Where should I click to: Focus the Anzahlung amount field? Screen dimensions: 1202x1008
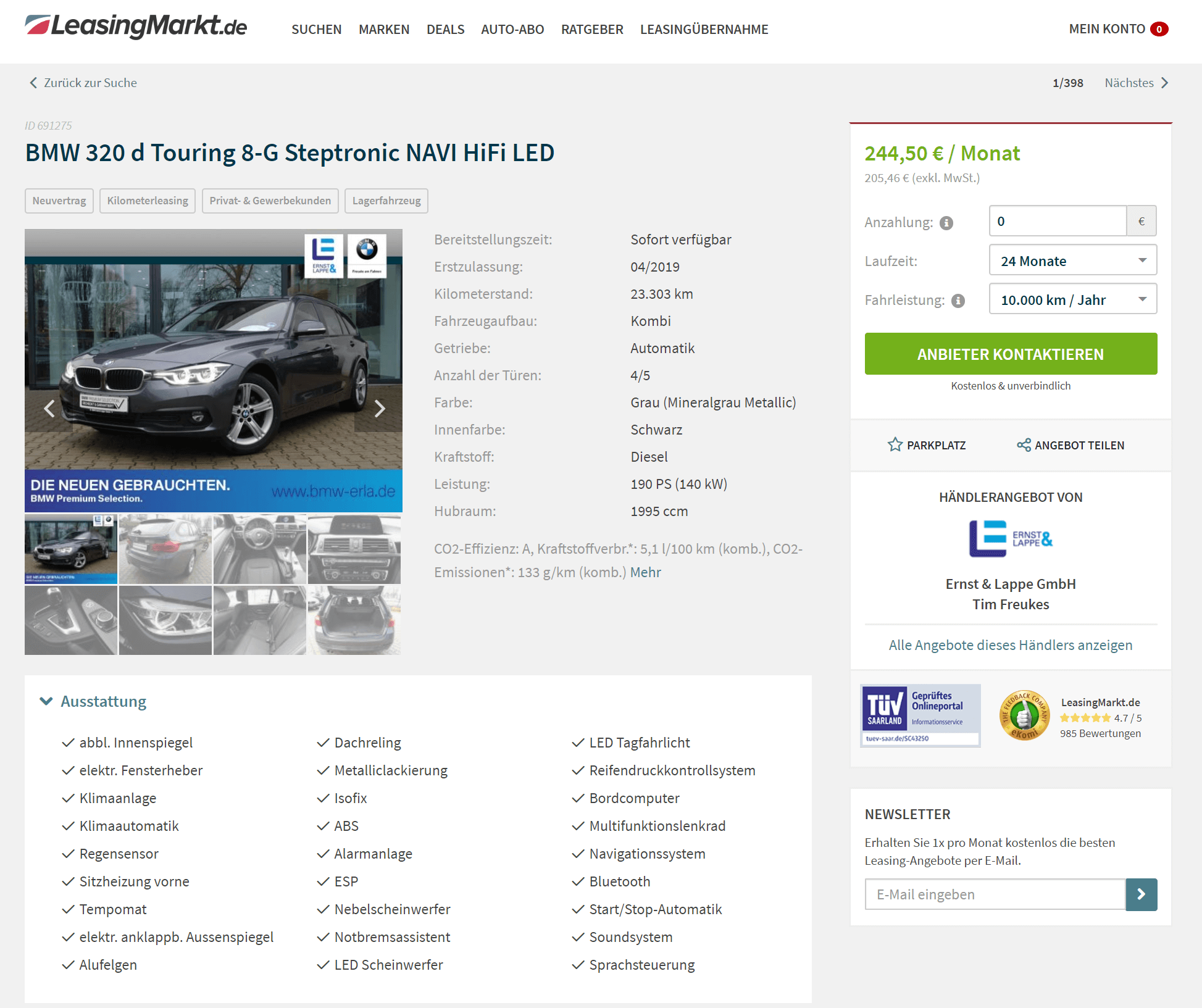click(1058, 221)
